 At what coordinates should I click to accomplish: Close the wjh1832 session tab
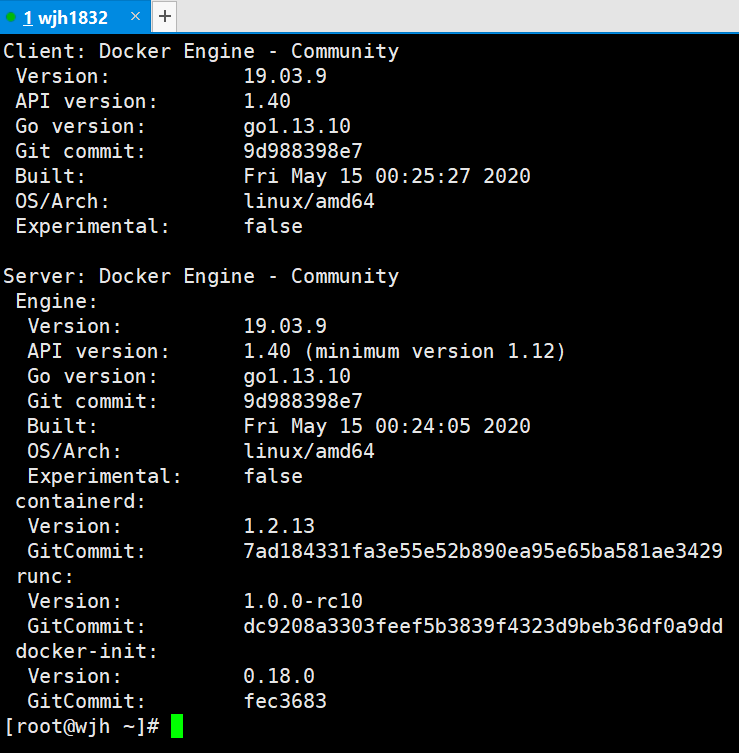coord(134,17)
